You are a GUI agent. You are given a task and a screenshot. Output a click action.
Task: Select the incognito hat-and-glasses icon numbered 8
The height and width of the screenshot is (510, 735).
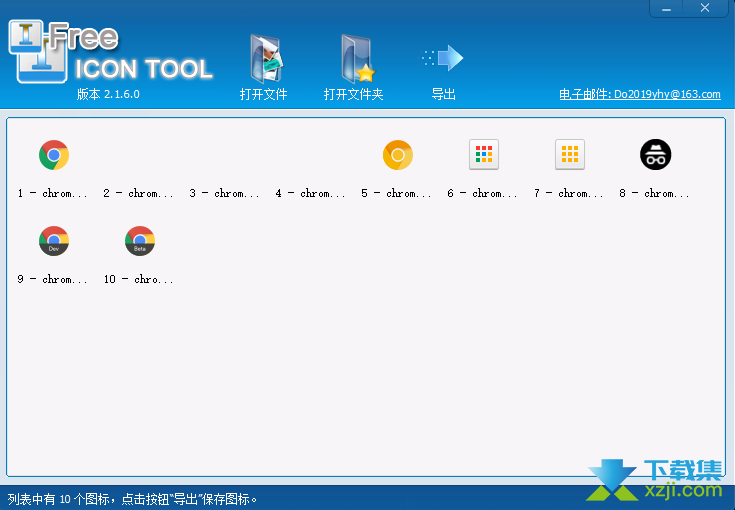pyautogui.click(x=655, y=154)
